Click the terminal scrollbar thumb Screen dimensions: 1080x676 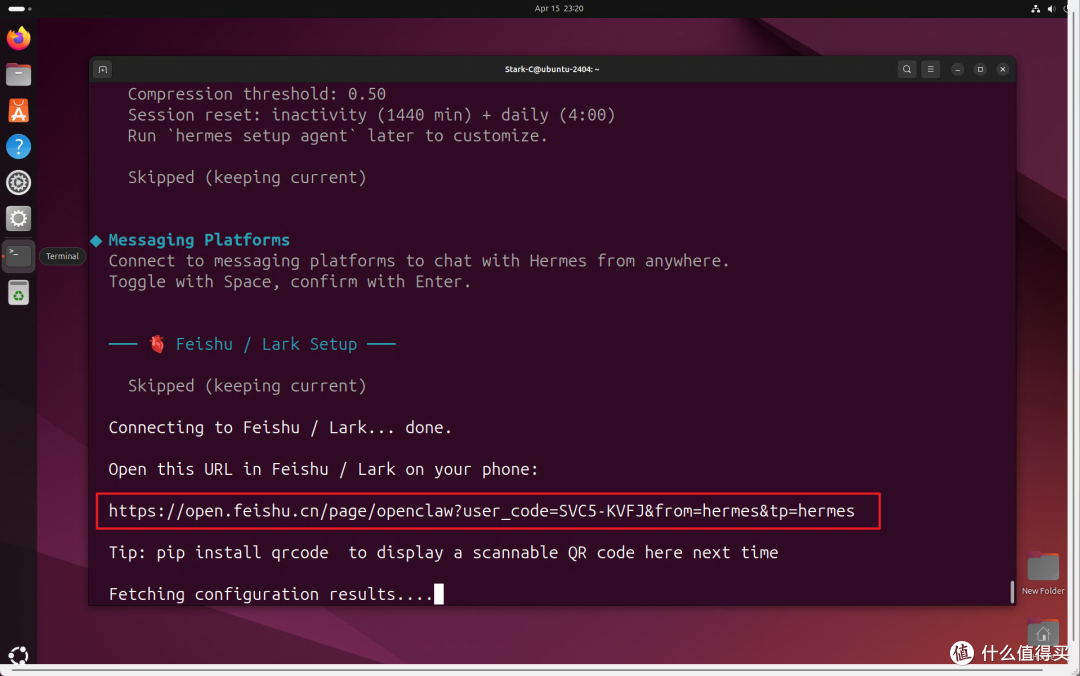tap(1012, 591)
